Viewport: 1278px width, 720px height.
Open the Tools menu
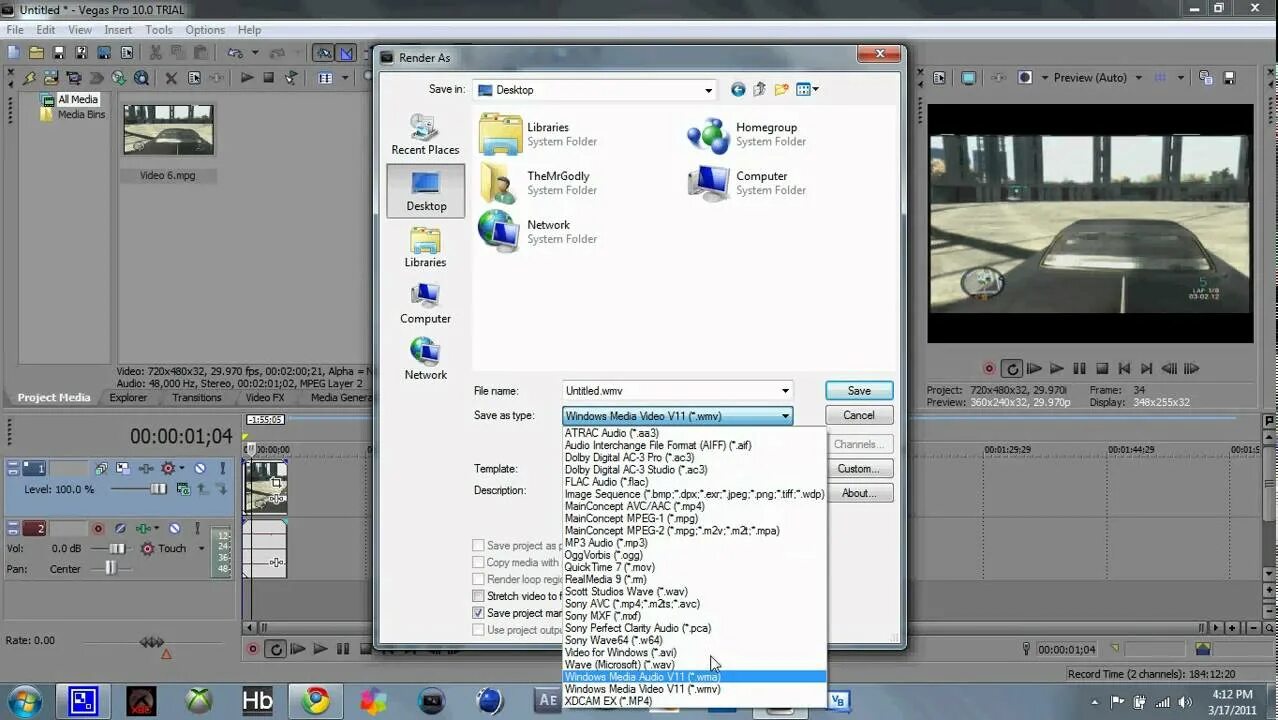(x=159, y=30)
